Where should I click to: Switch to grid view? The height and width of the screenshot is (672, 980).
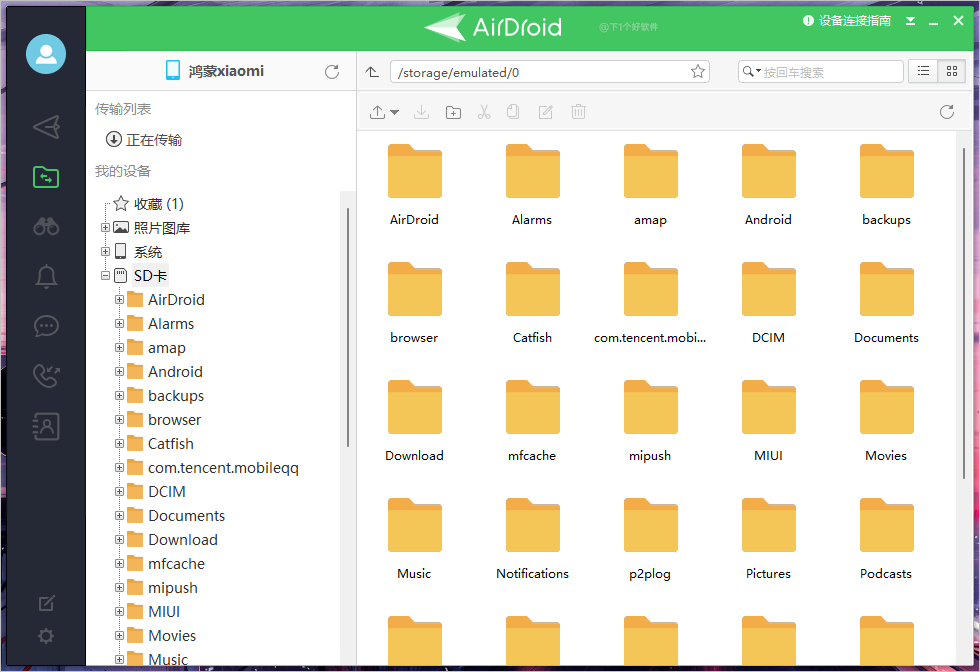(951, 71)
